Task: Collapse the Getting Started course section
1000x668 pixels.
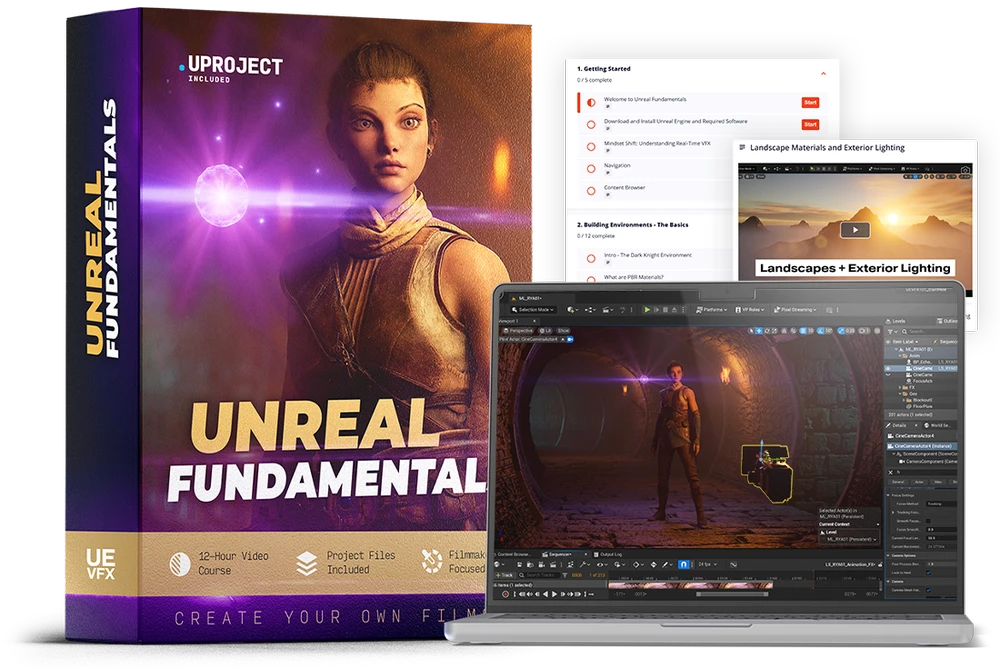Action: pos(823,73)
